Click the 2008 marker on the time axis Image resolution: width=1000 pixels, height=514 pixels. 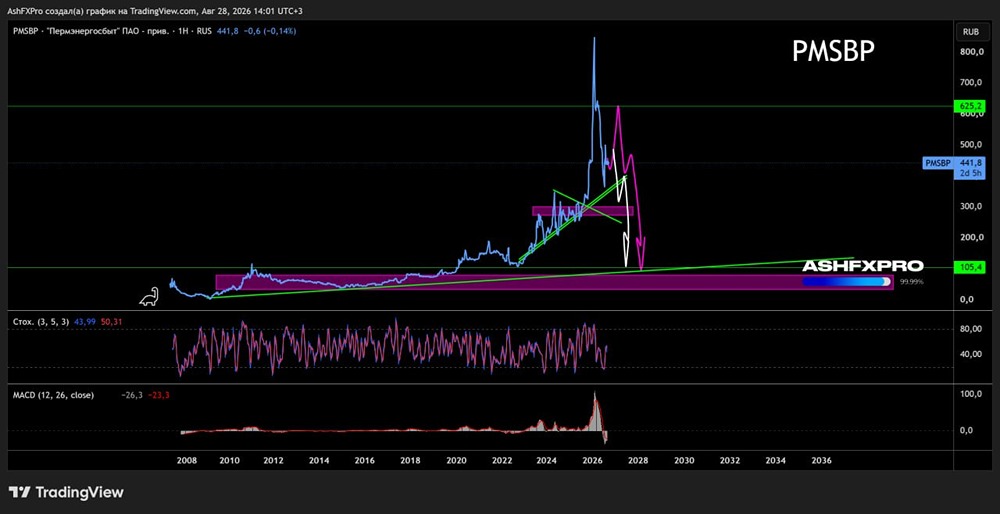[x=186, y=460]
